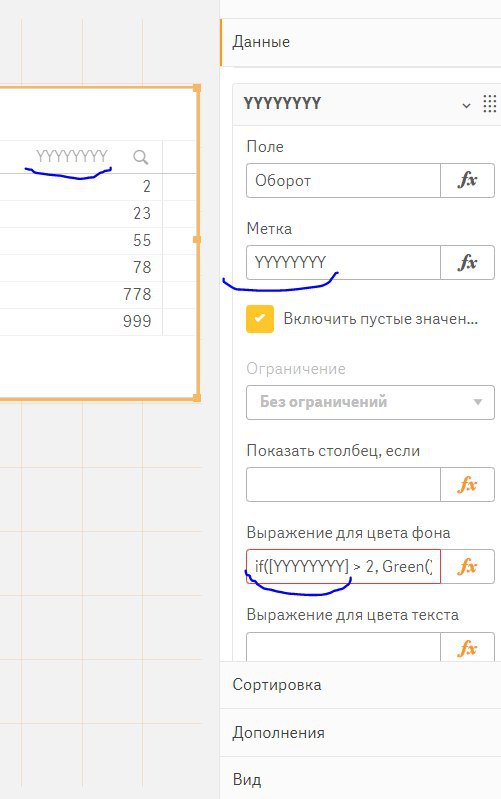The image size is (501, 799).
Task: Click the search icon in table header
Action: (x=141, y=157)
